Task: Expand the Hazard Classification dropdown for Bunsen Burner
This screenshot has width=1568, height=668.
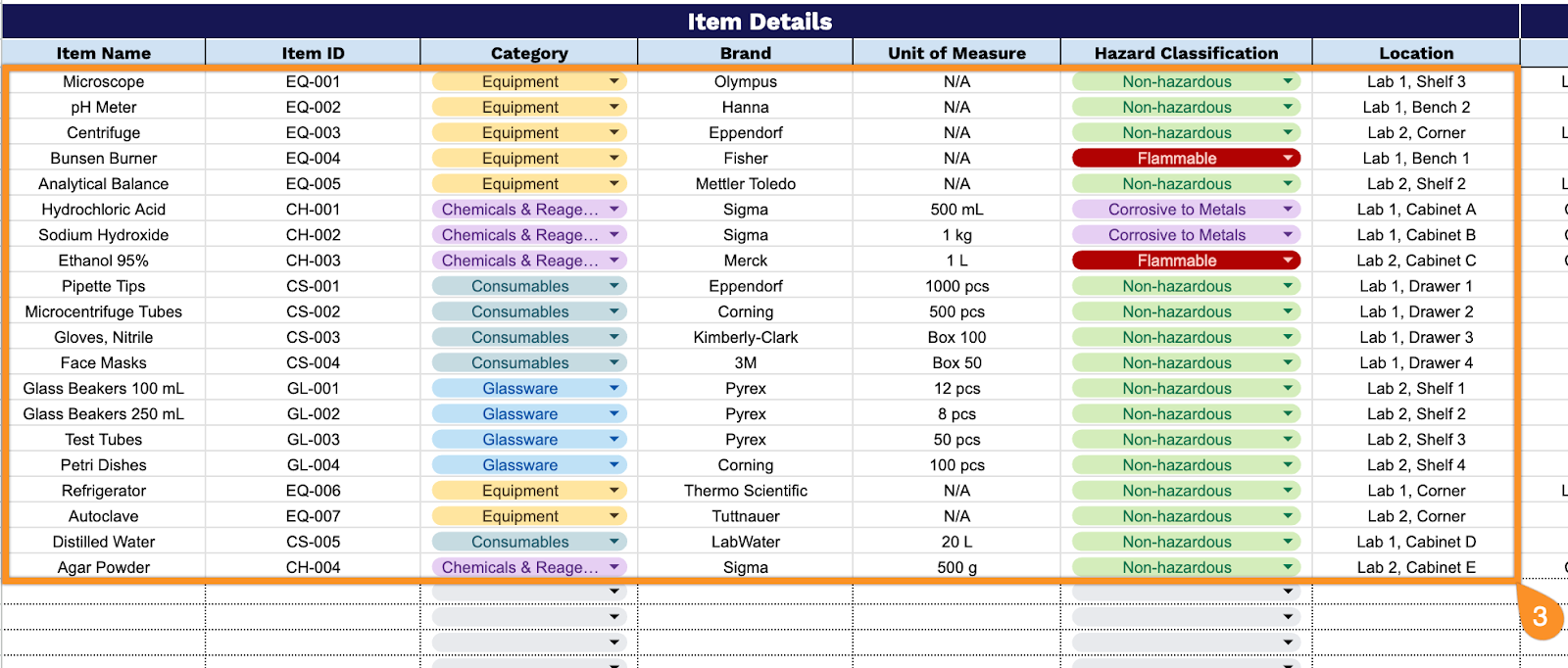Action: tap(1287, 158)
